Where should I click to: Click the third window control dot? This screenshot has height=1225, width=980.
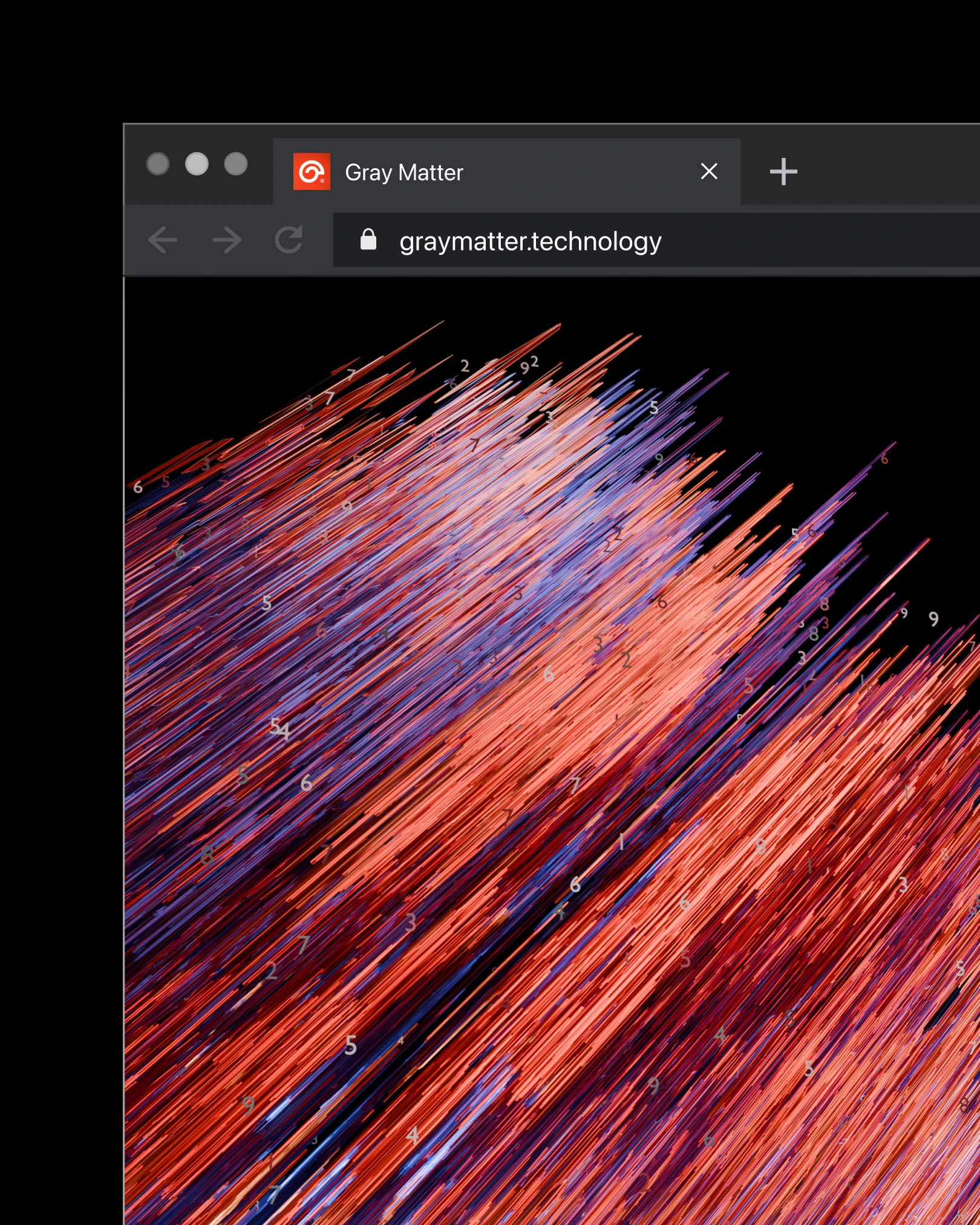[236, 163]
